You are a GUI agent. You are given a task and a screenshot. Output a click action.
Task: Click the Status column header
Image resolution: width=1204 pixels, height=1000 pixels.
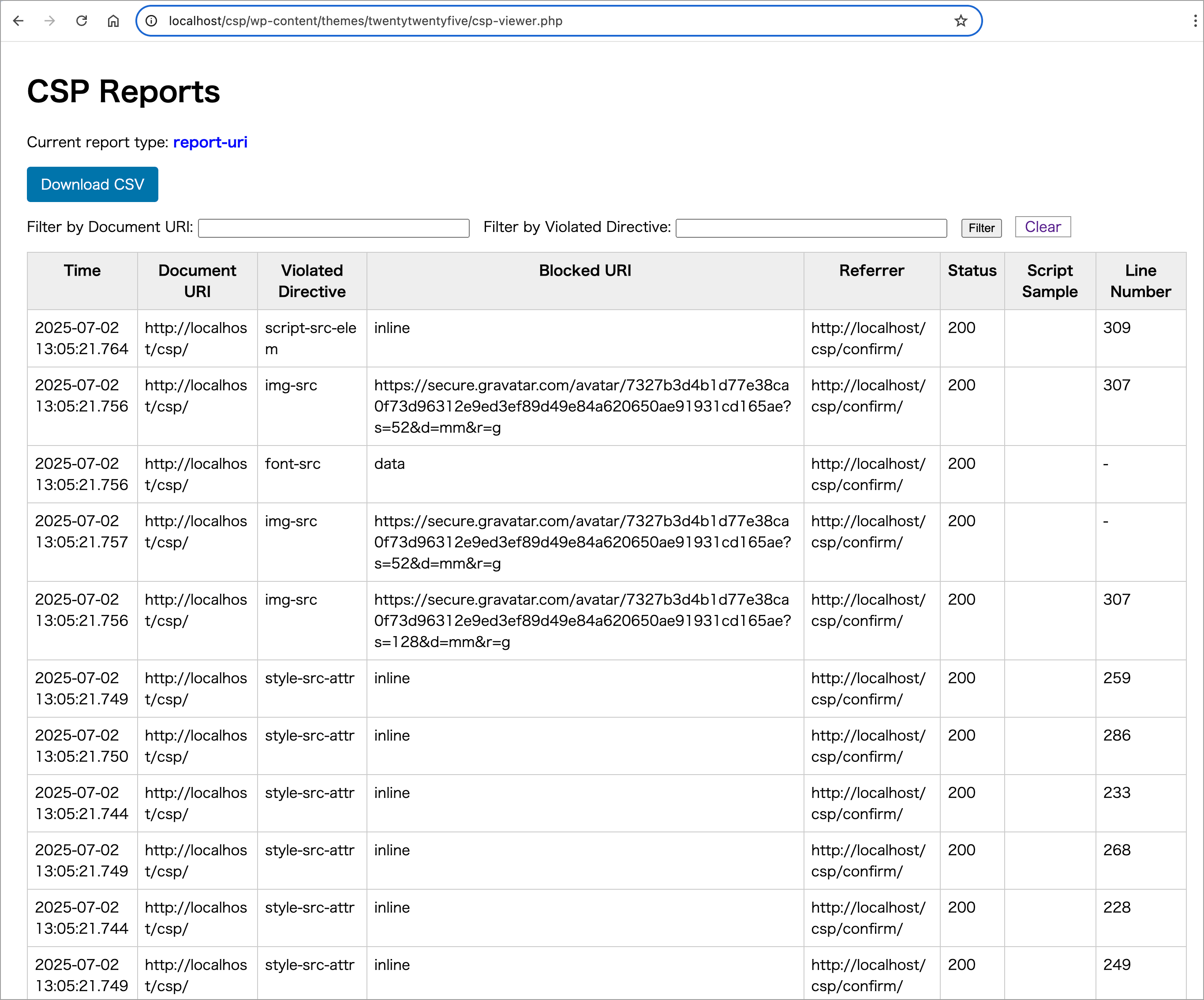coord(972,281)
